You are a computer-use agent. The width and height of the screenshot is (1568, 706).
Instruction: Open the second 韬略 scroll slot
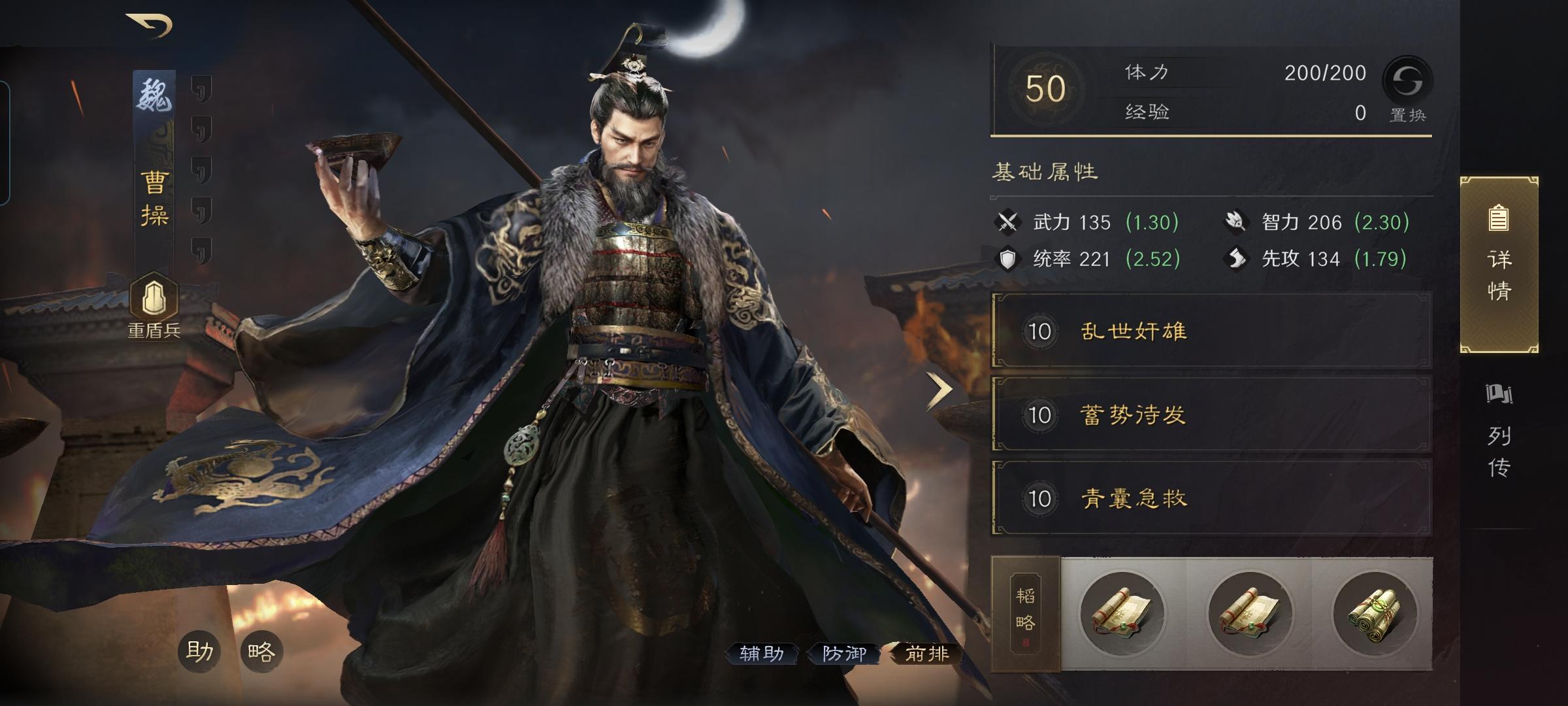click(1250, 614)
